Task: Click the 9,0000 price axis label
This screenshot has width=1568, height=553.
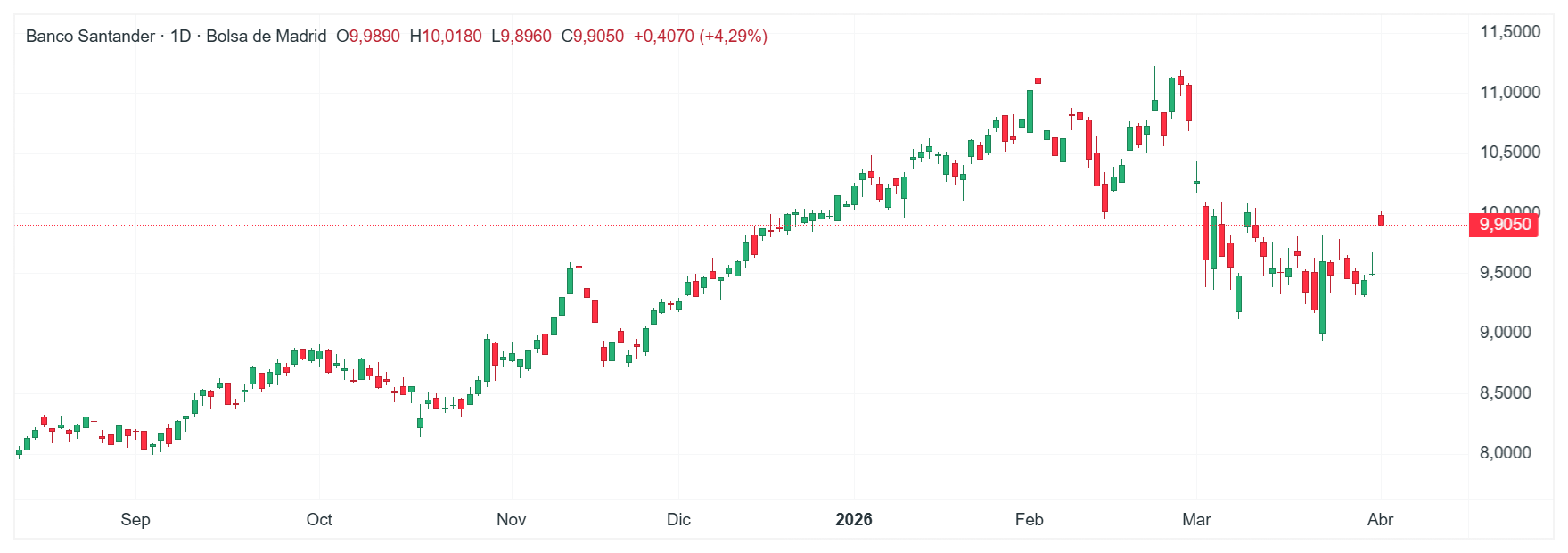Action: tap(1506, 333)
